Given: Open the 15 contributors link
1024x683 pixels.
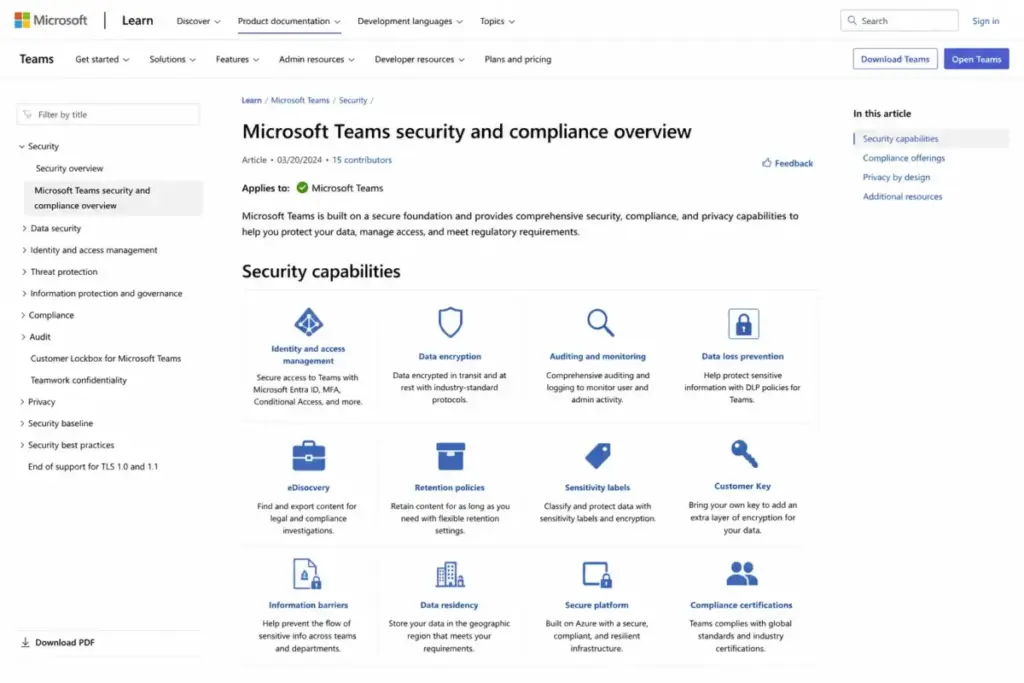Looking at the screenshot, I should click(362, 159).
